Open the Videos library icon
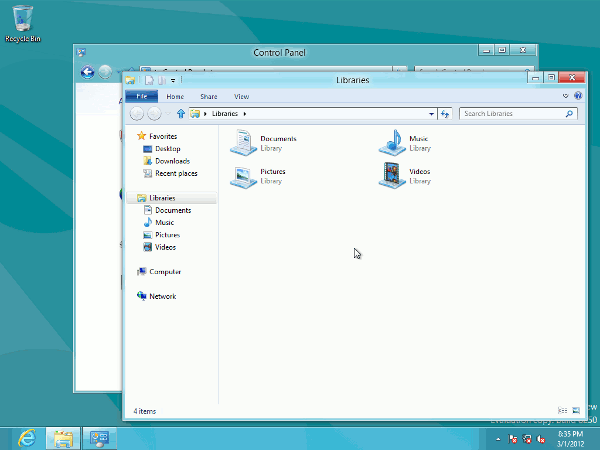 coord(392,175)
